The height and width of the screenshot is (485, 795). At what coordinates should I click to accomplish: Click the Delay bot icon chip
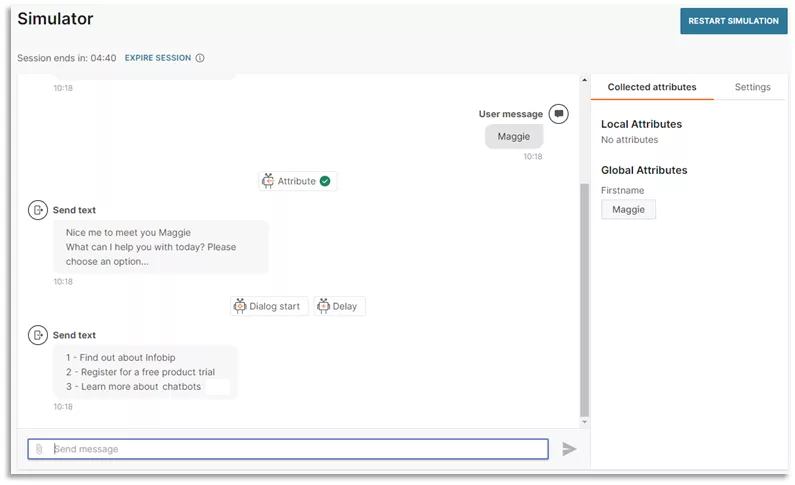point(339,306)
